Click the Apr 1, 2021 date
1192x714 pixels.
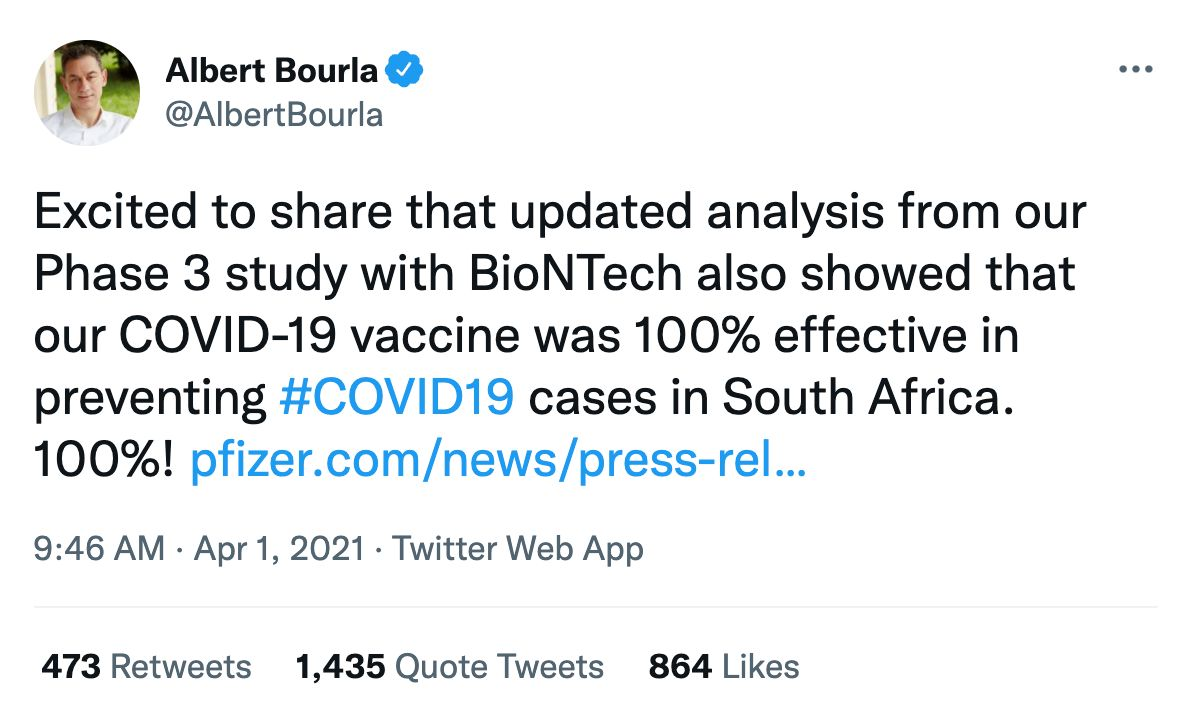click(x=279, y=549)
